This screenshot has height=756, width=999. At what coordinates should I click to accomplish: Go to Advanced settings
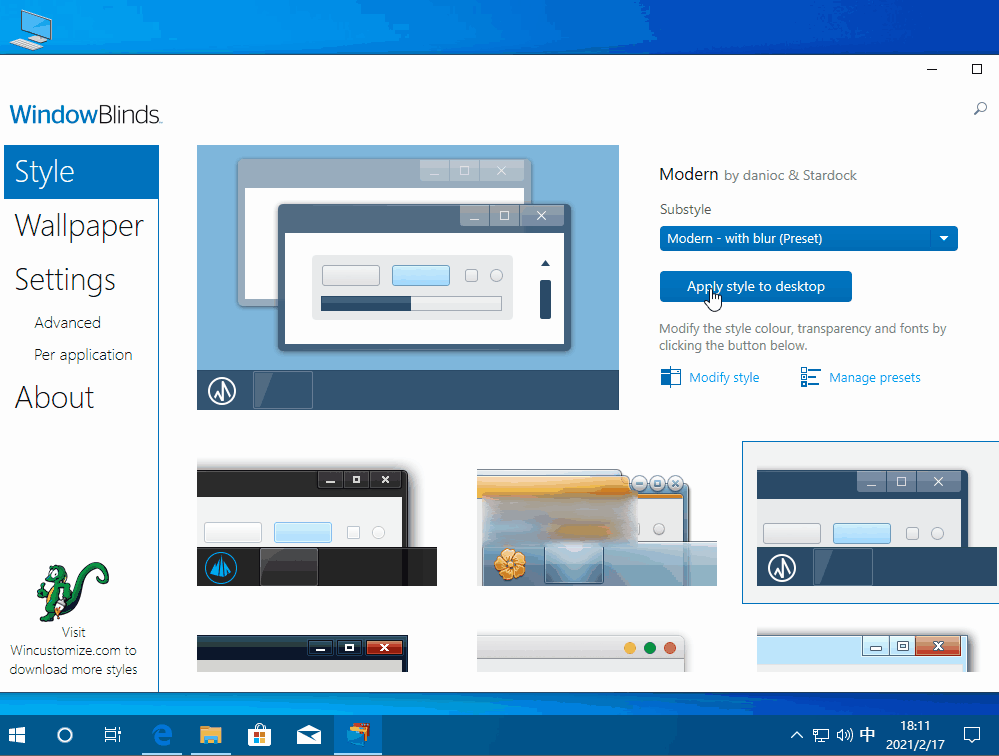tap(68, 323)
